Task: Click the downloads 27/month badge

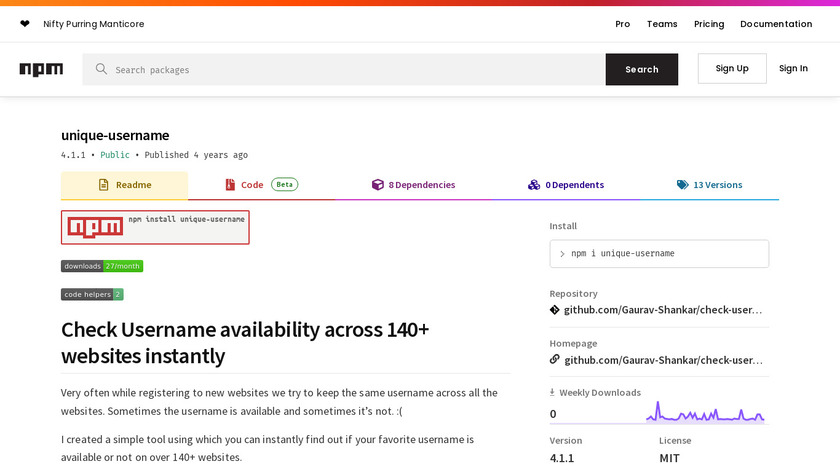Action: point(102,266)
